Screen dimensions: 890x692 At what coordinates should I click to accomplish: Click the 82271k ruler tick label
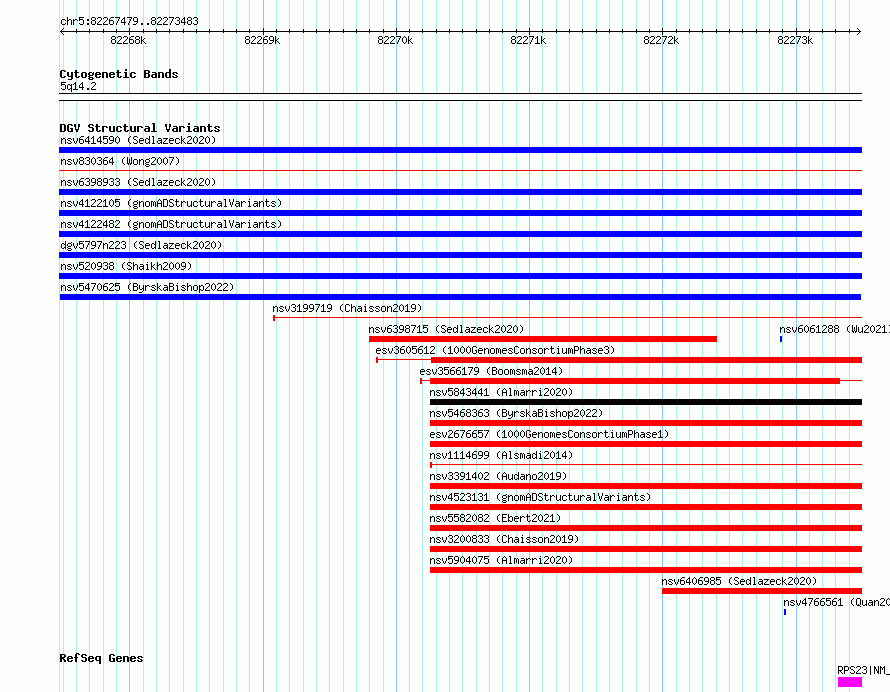click(528, 40)
